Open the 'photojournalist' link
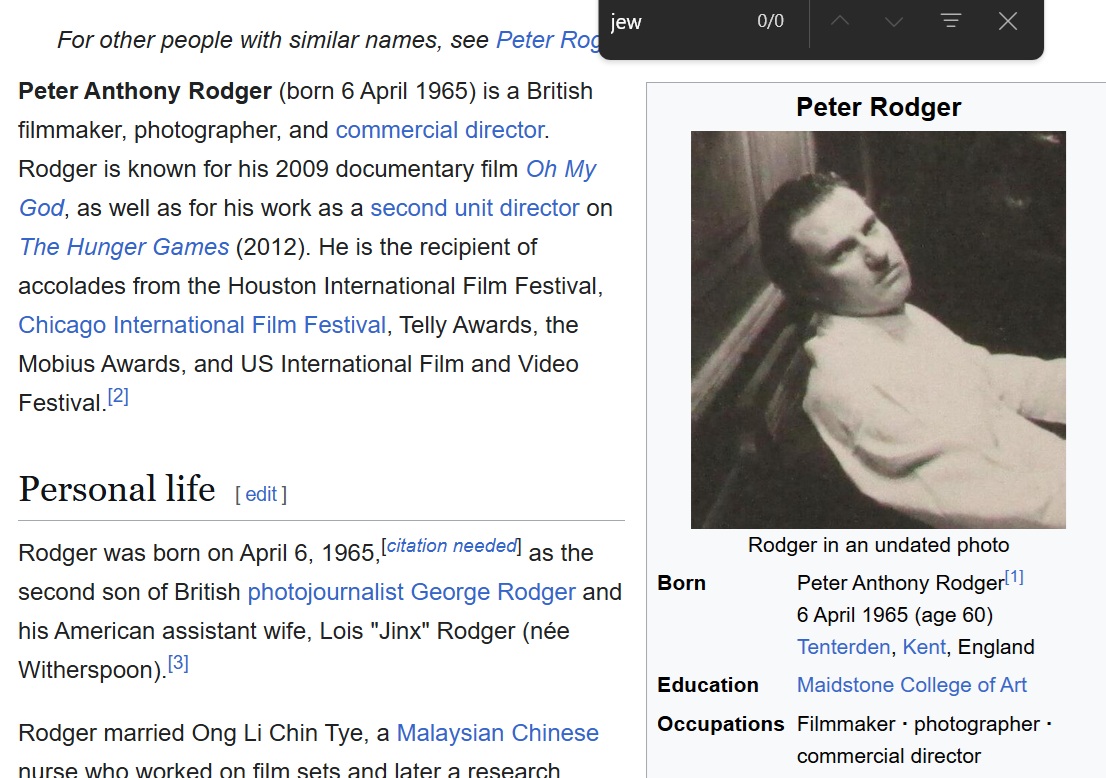 point(326,592)
